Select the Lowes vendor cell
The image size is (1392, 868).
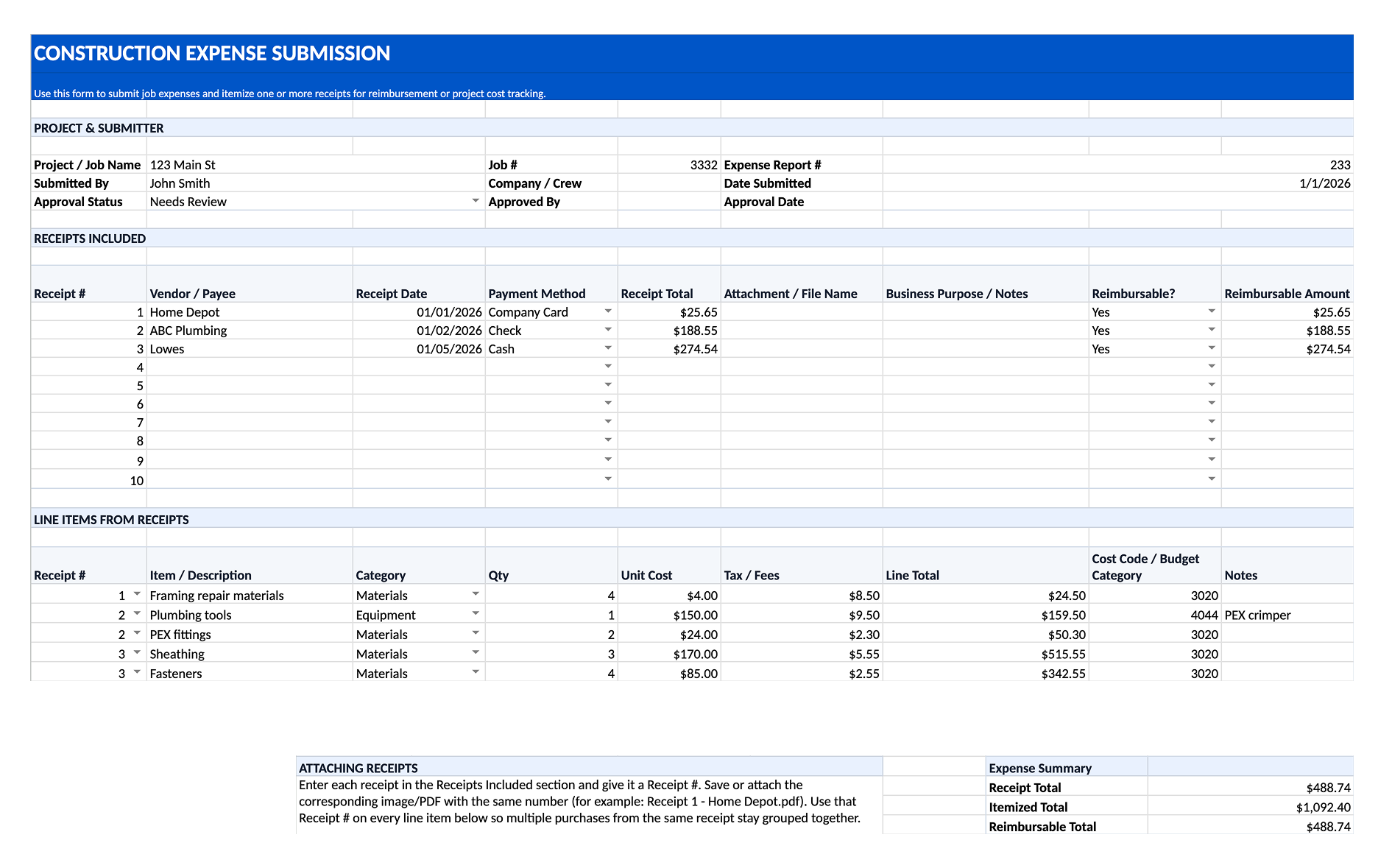(250, 349)
